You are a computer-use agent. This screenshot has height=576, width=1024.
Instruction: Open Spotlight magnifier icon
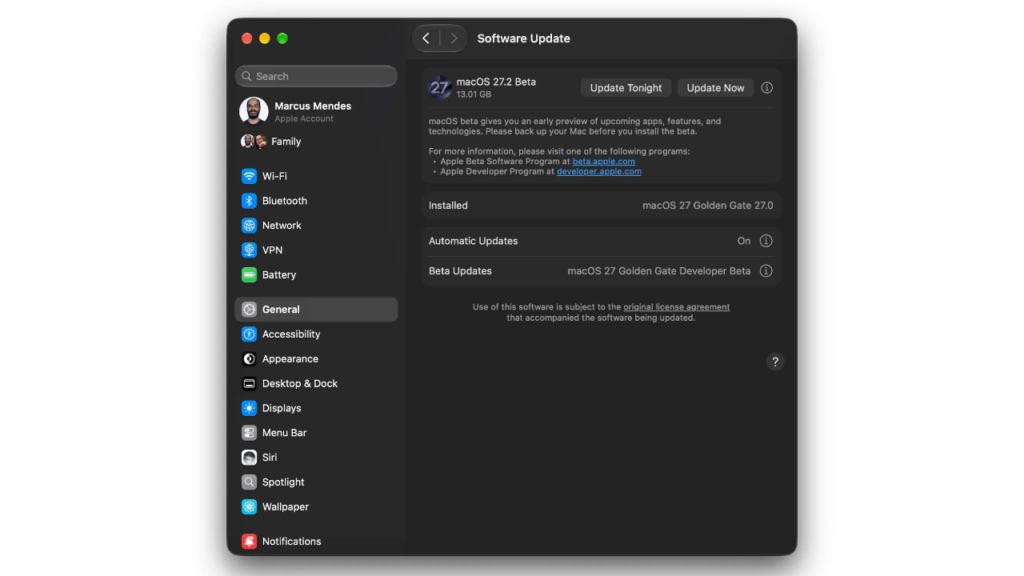[x=249, y=482]
